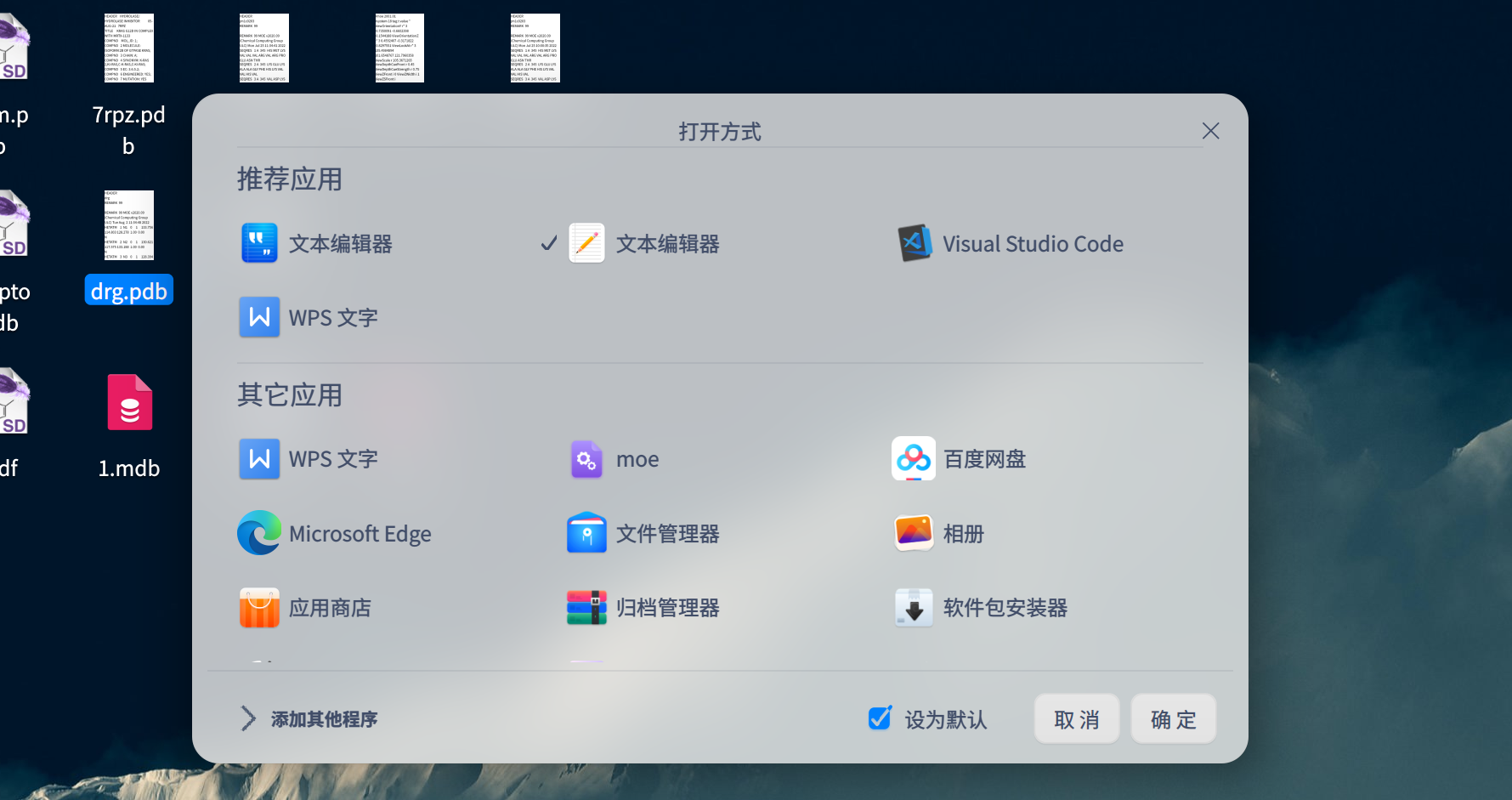Viewport: 1512px width, 800px height.
Task: Pick Visual Studio Code to open the file
Action: tap(1011, 244)
